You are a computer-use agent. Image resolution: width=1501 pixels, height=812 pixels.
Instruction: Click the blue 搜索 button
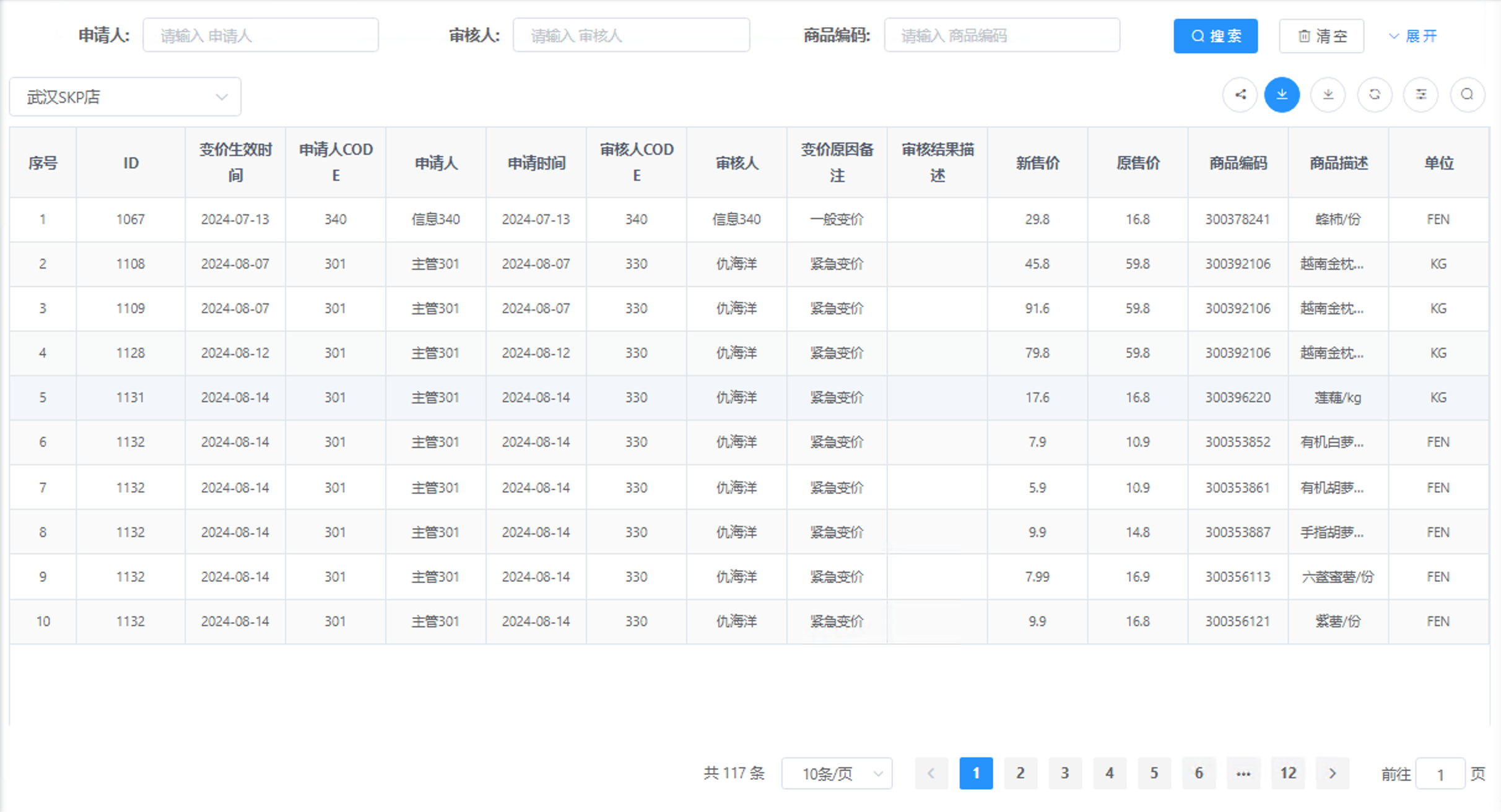[x=1216, y=36]
